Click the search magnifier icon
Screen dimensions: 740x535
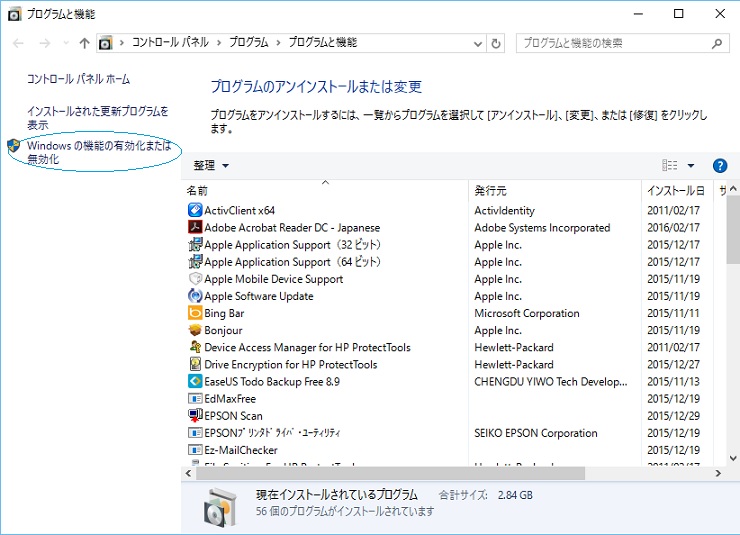(x=717, y=43)
